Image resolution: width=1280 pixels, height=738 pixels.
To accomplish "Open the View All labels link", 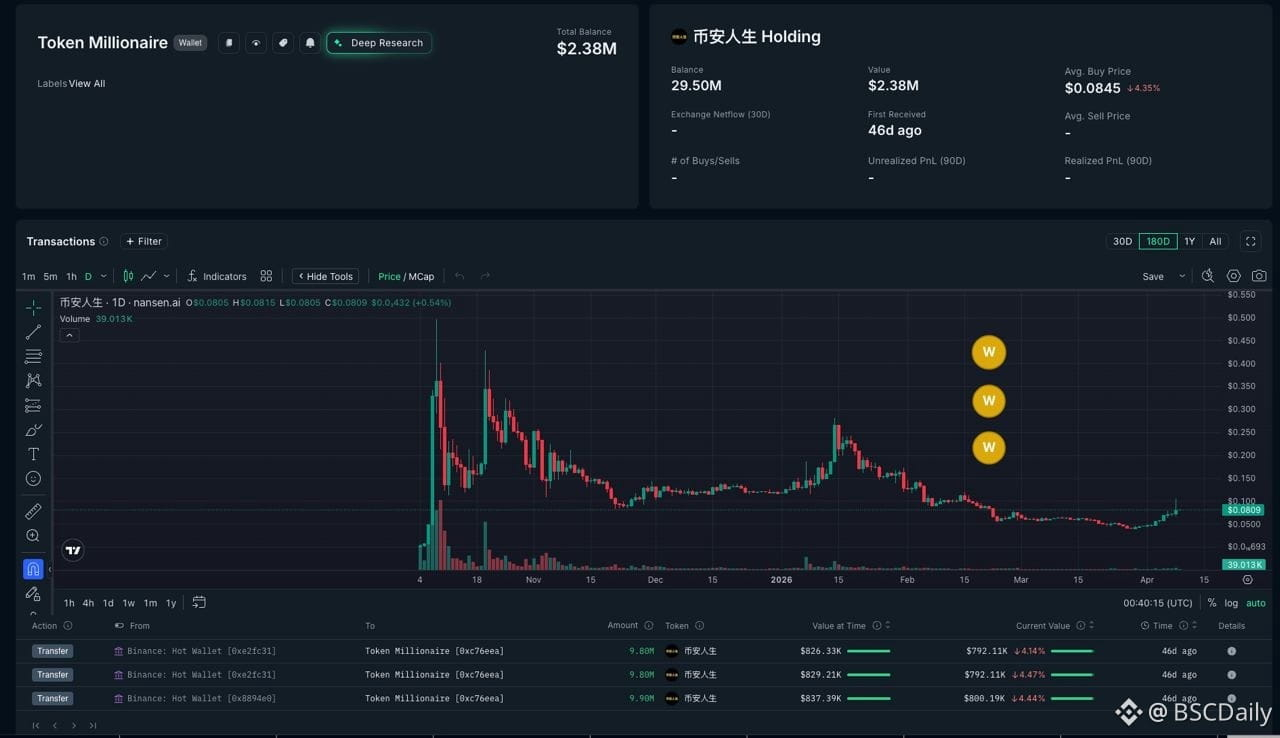I will pos(87,83).
